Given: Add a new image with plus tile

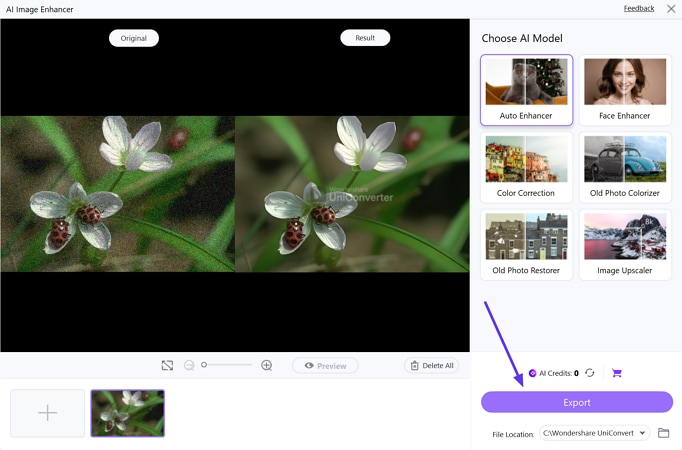Looking at the screenshot, I should 47,413.
